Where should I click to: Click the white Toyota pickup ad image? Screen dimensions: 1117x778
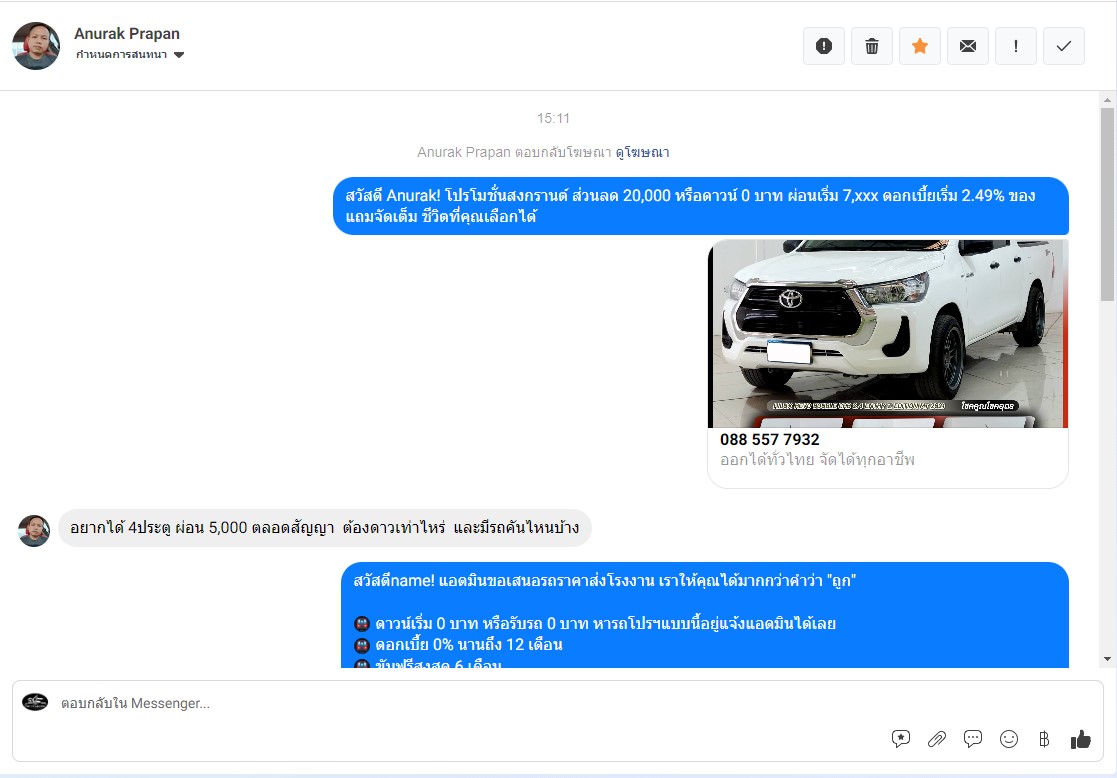(x=888, y=333)
